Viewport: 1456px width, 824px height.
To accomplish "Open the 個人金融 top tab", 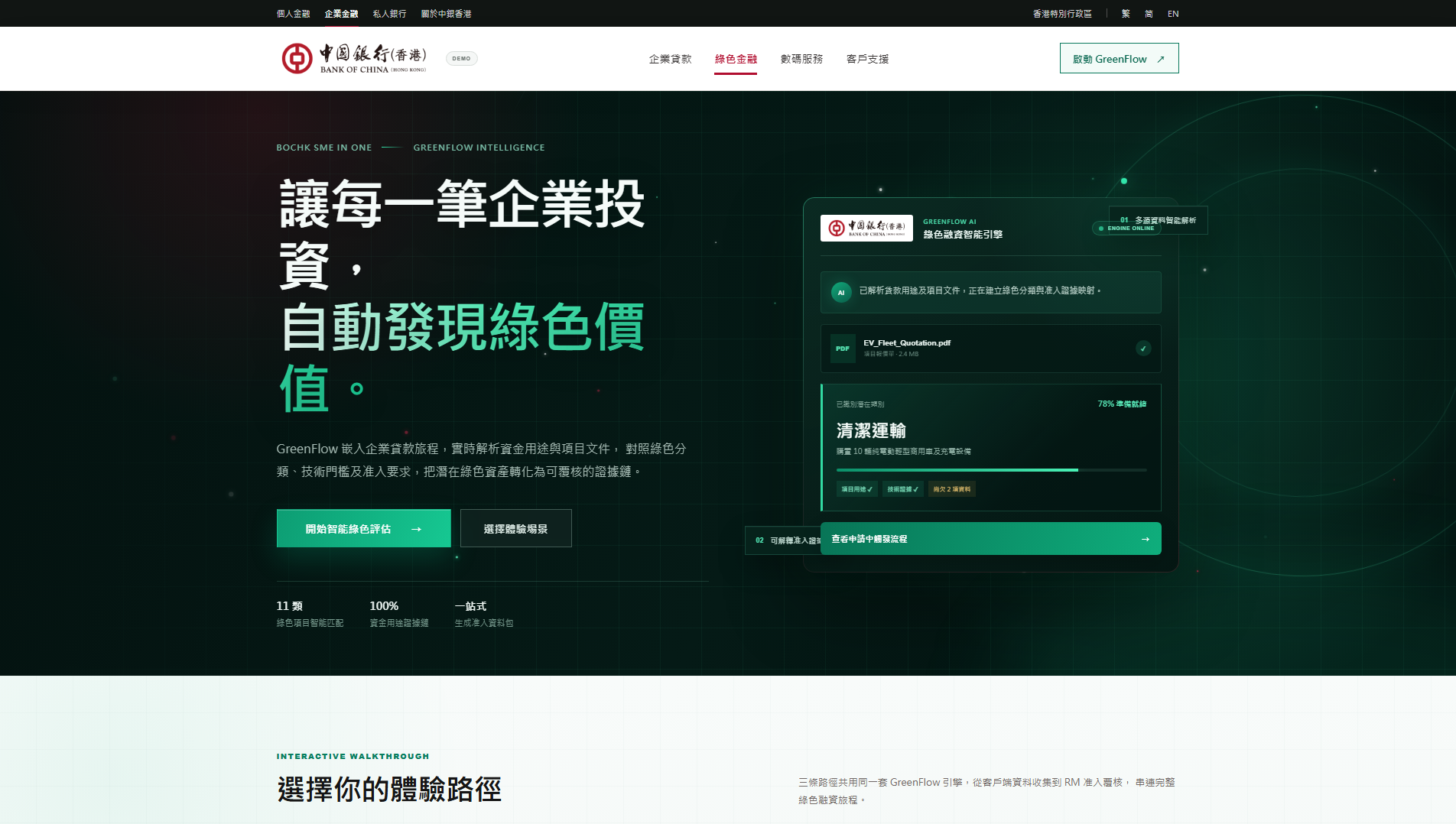I will (293, 14).
